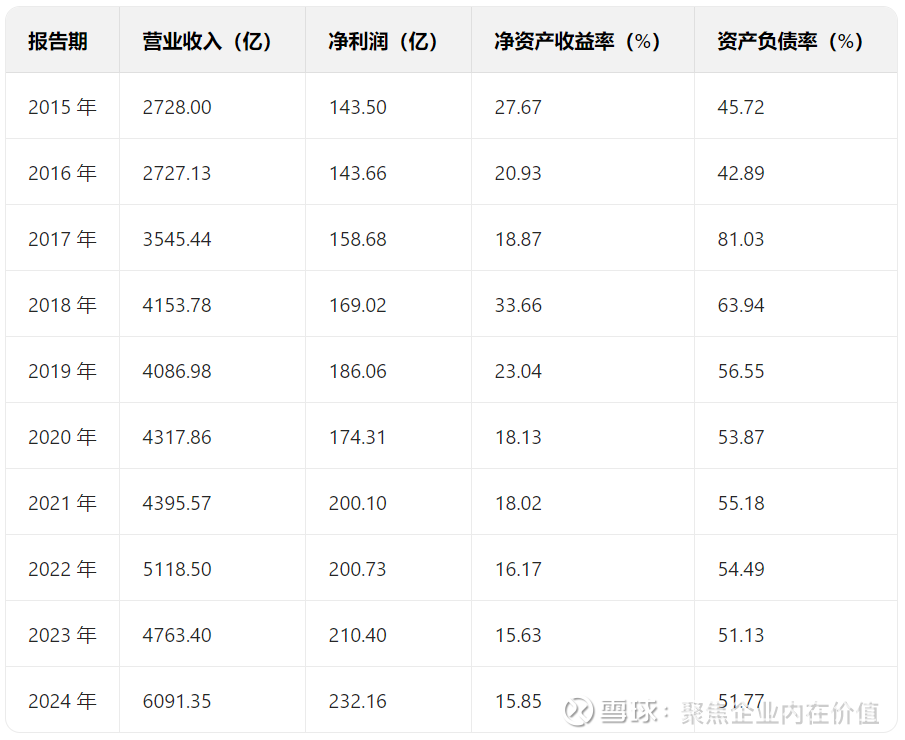Image resolution: width=905 pixels, height=740 pixels.
Task: Click net profit value 186.06
Action: 358,371
